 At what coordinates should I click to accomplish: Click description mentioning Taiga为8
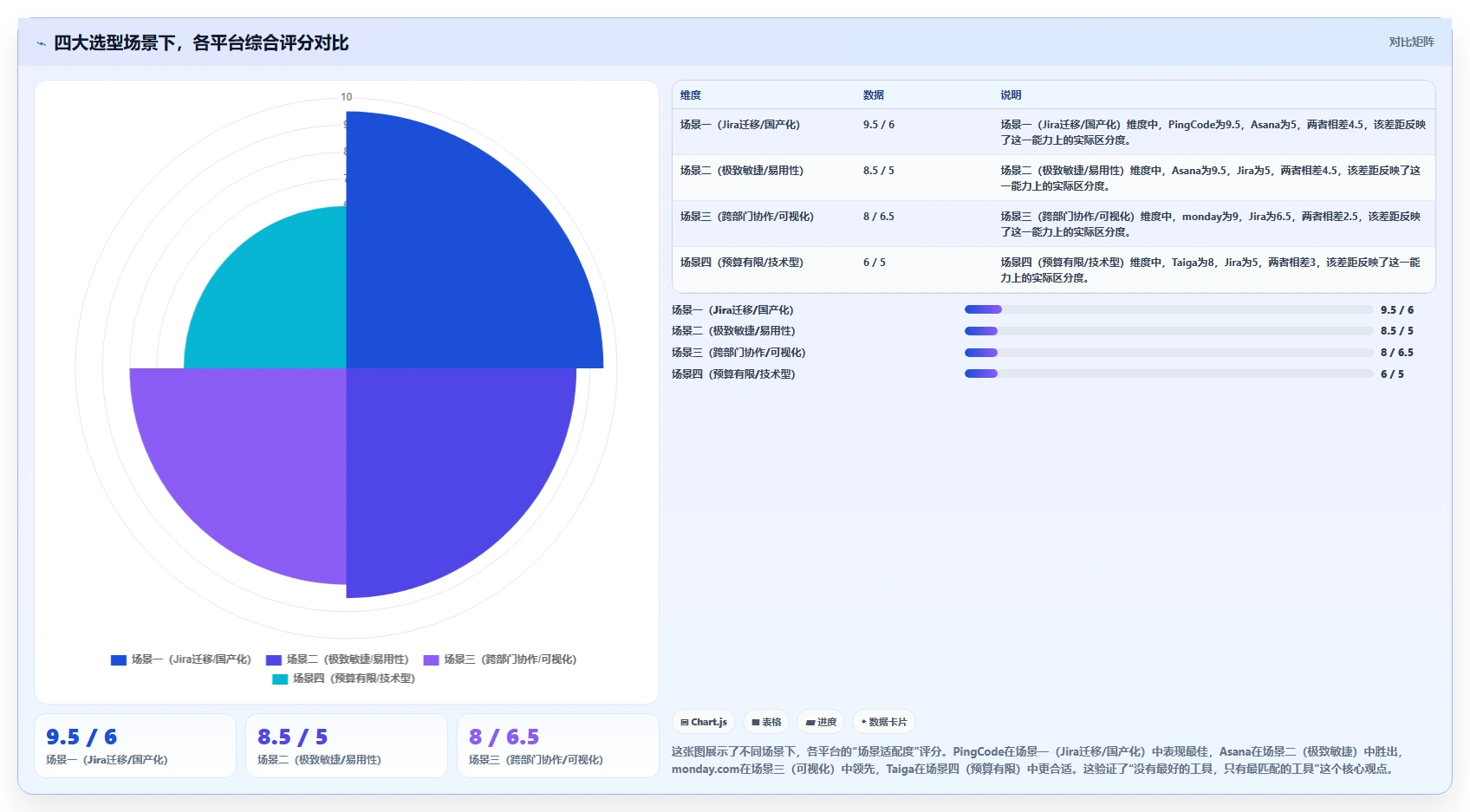tap(1211, 270)
